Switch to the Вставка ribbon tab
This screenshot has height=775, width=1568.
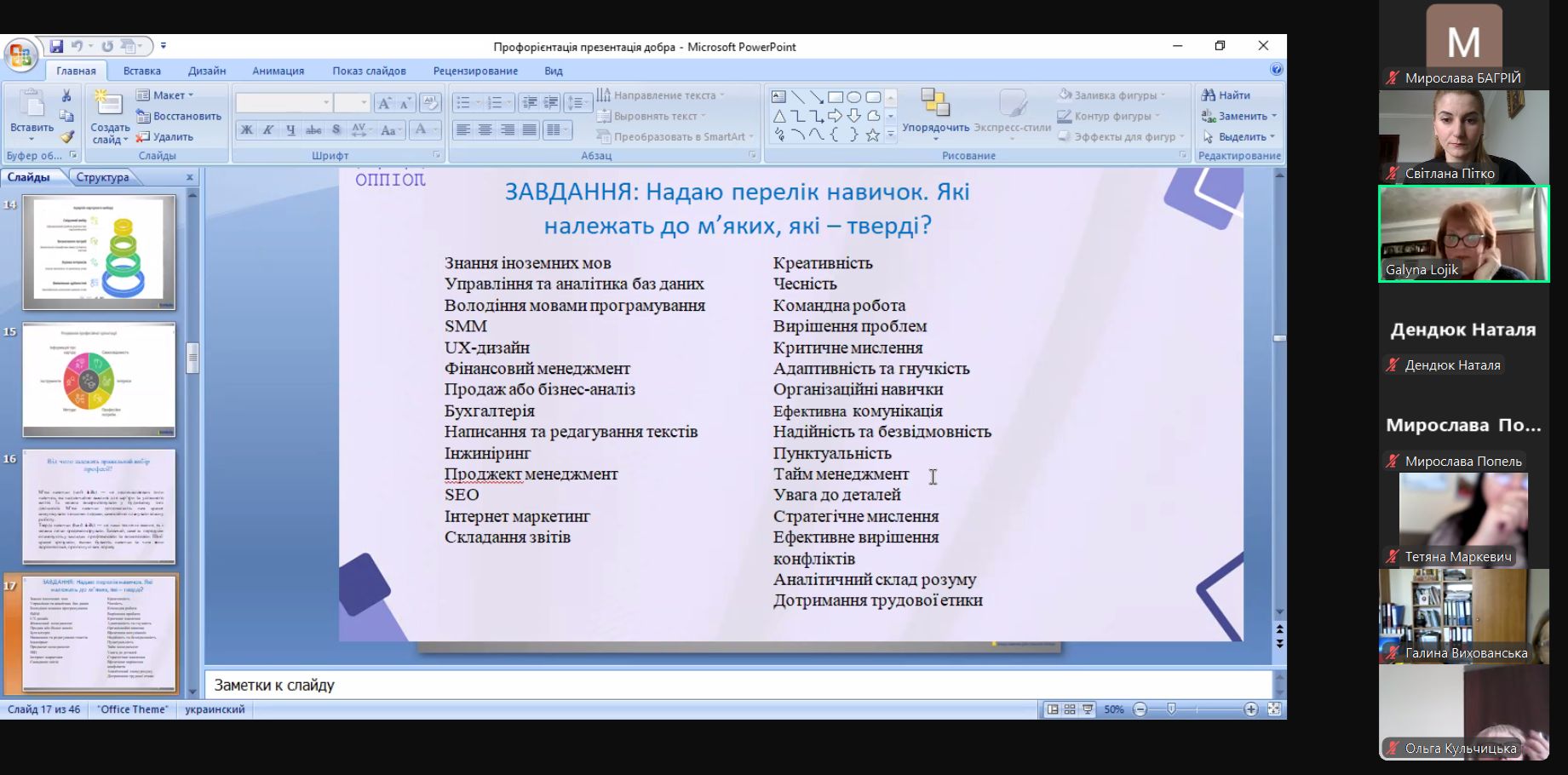[x=141, y=71]
